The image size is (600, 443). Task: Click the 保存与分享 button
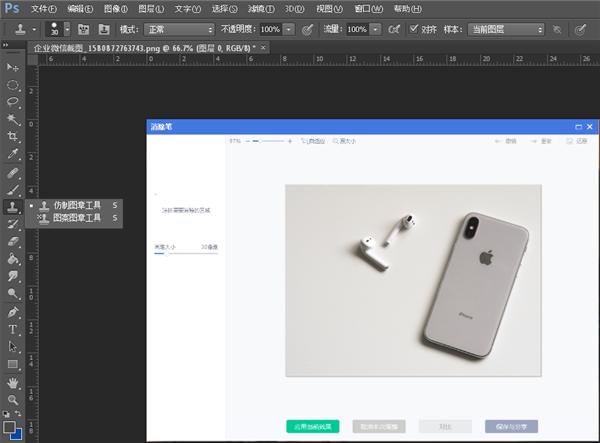coord(511,426)
